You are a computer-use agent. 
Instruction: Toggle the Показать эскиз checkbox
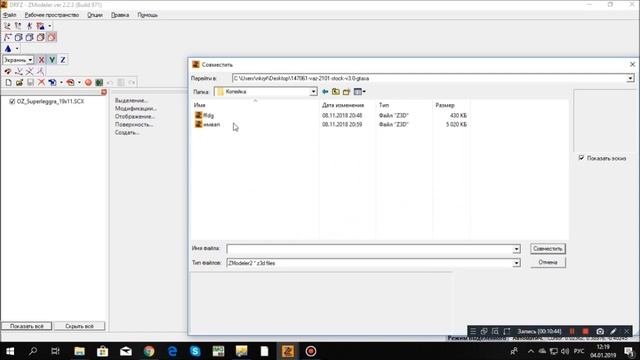pos(581,158)
